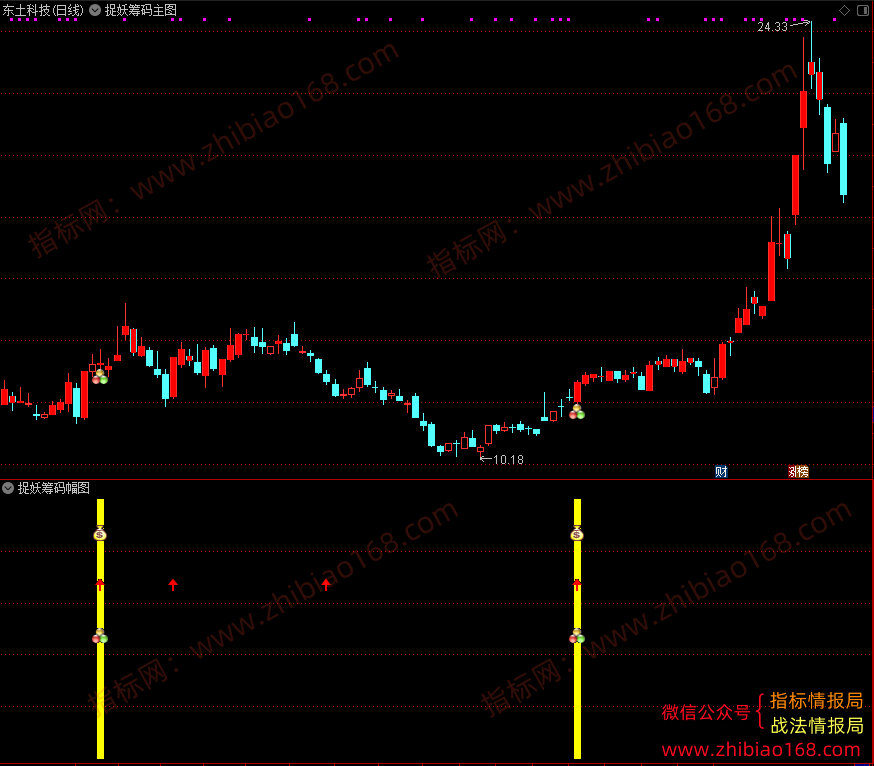Click the 捉妖筹码主图 indicator label
Image resolution: width=874 pixels, height=766 pixels.
[140, 10]
